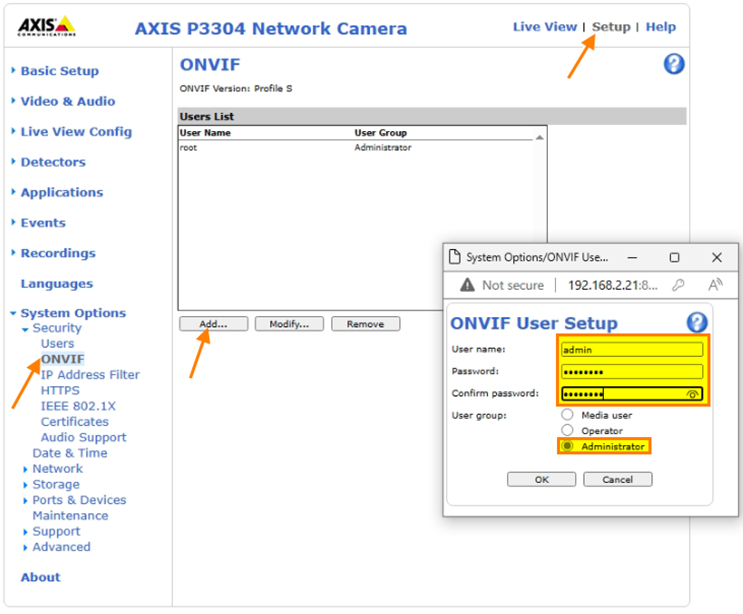The image size is (743, 614).
Task: Open the HTTPS settings page
Action: (x=60, y=390)
